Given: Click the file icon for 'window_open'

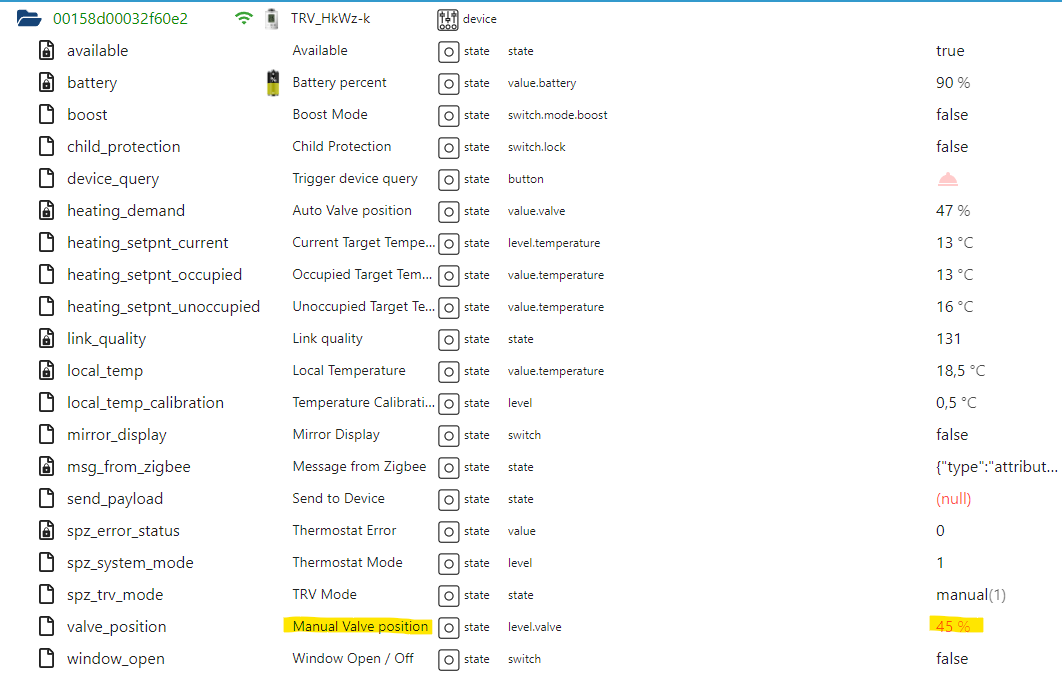Looking at the screenshot, I should pos(46,658).
